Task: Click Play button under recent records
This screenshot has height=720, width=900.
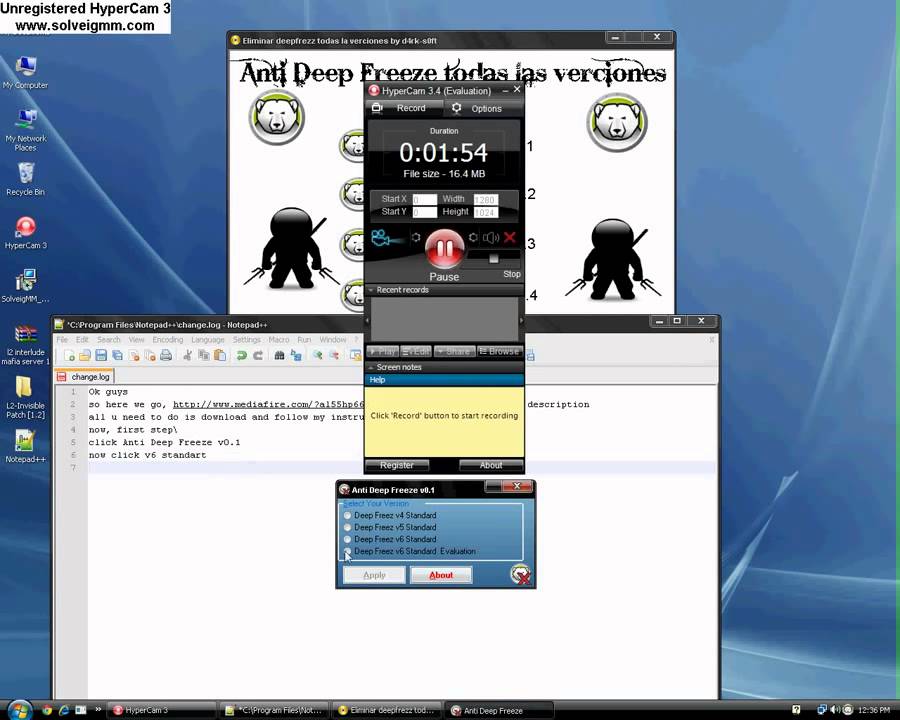Action: (382, 351)
